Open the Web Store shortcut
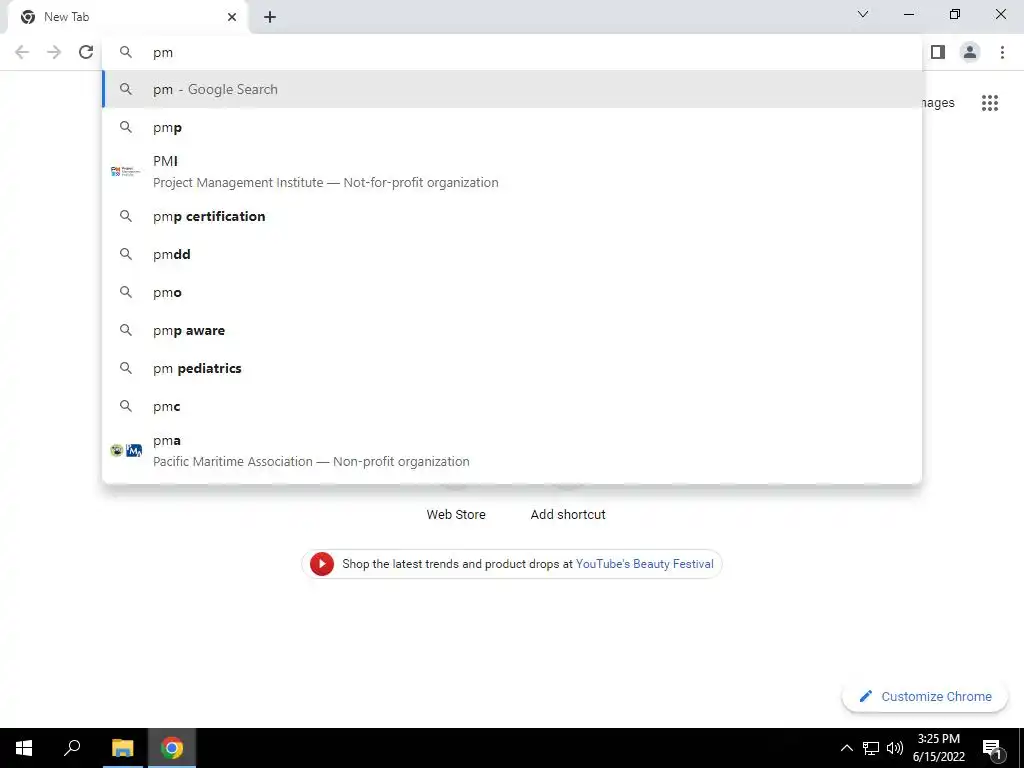This screenshot has width=1024, height=768. [x=456, y=514]
